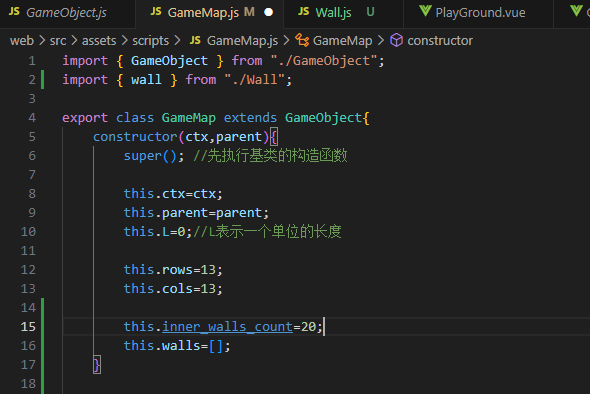Click 'extends' keyword on line 4
This screenshot has height=394, width=590.
(x=250, y=118)
